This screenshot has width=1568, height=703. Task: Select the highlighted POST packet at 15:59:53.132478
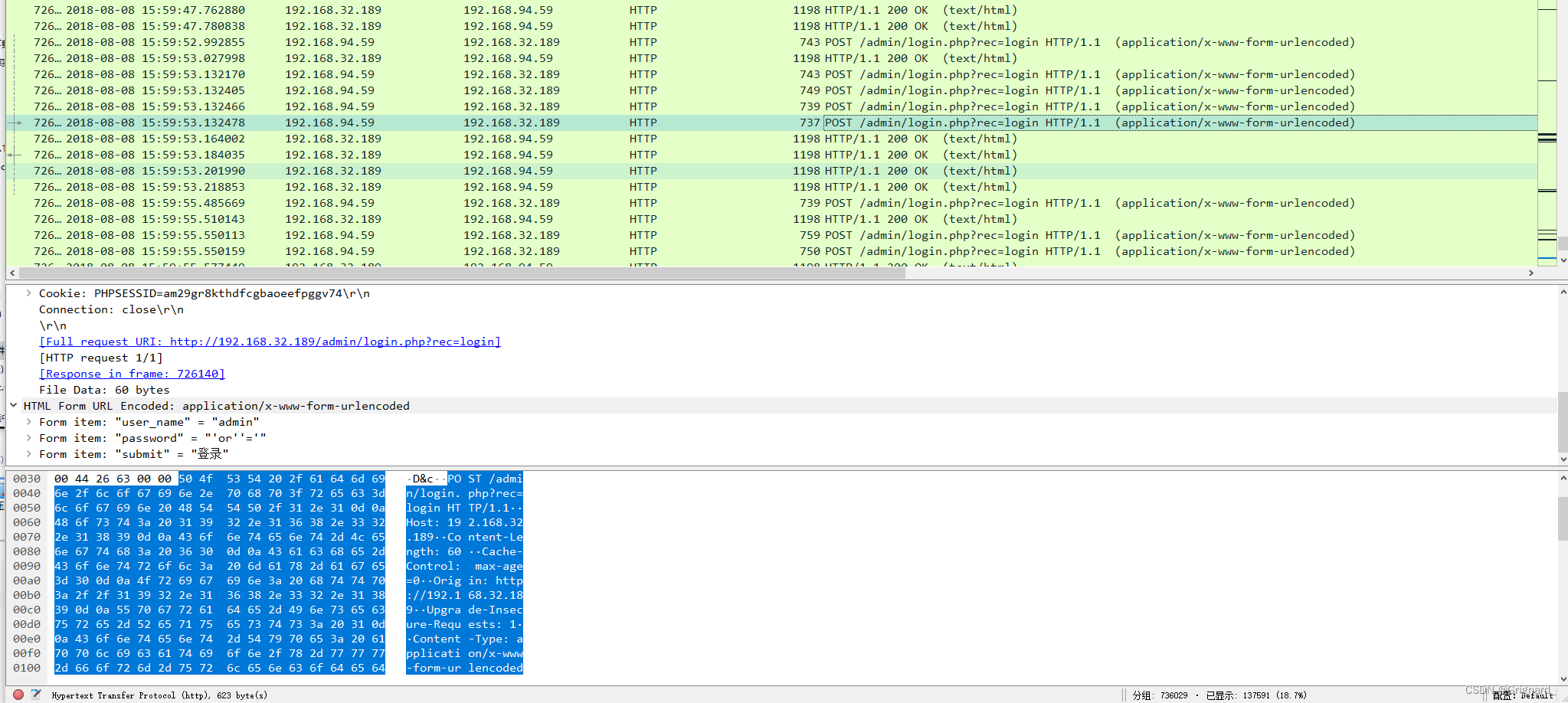click(x=771, y=123)
